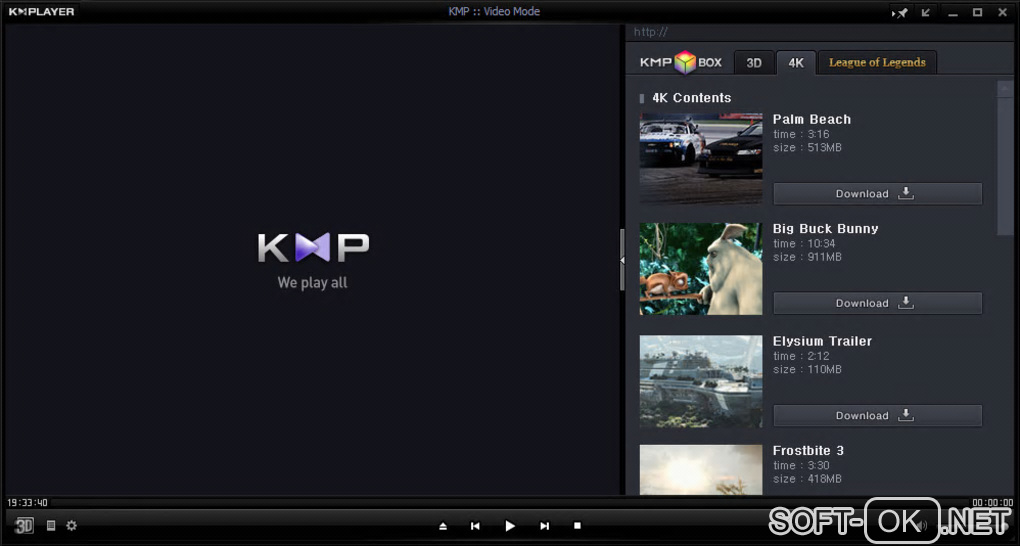Click Frostbite 3 time 3:30 text
Screen dimensions: 1020x546
[801, 465]
